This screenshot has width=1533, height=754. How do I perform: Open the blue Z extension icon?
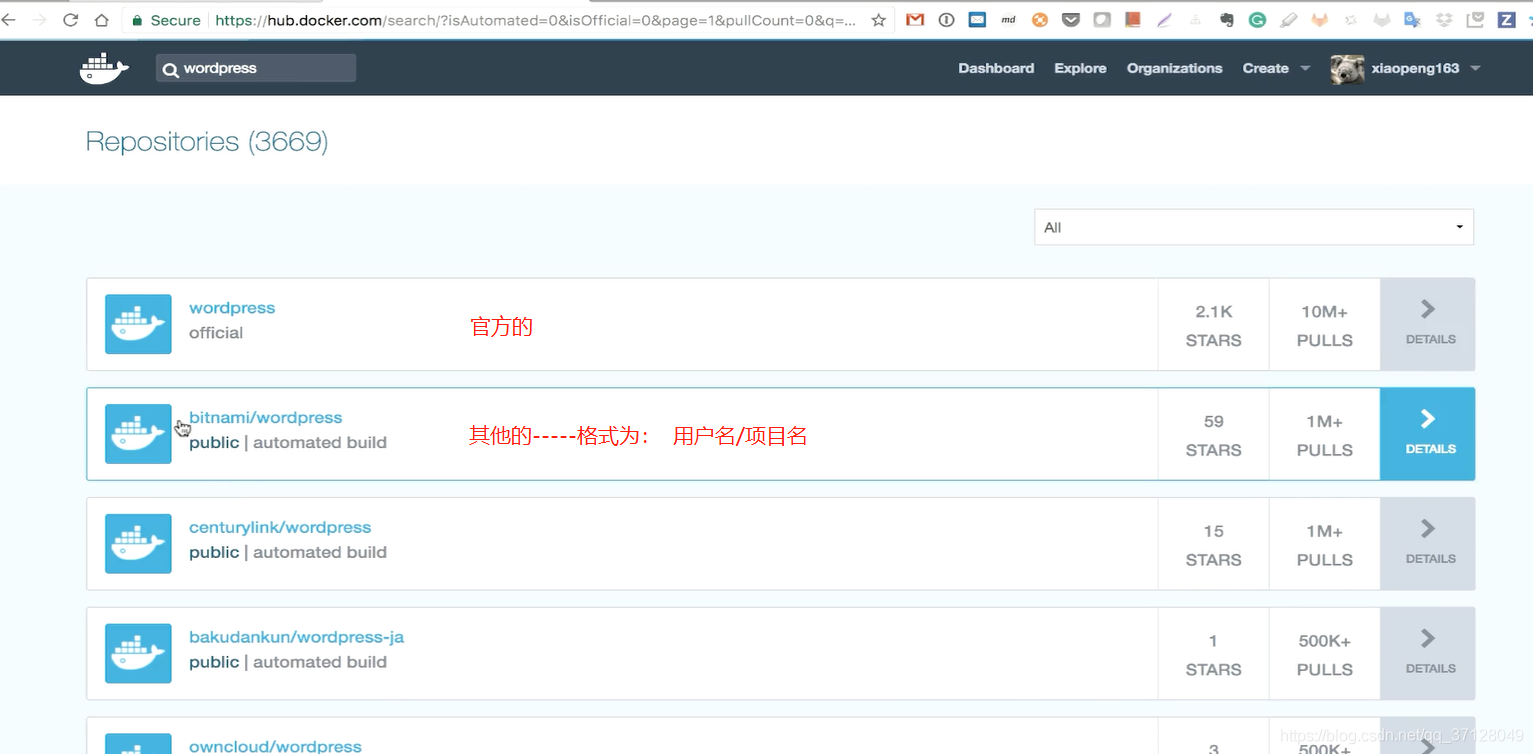coord(1506,20)
